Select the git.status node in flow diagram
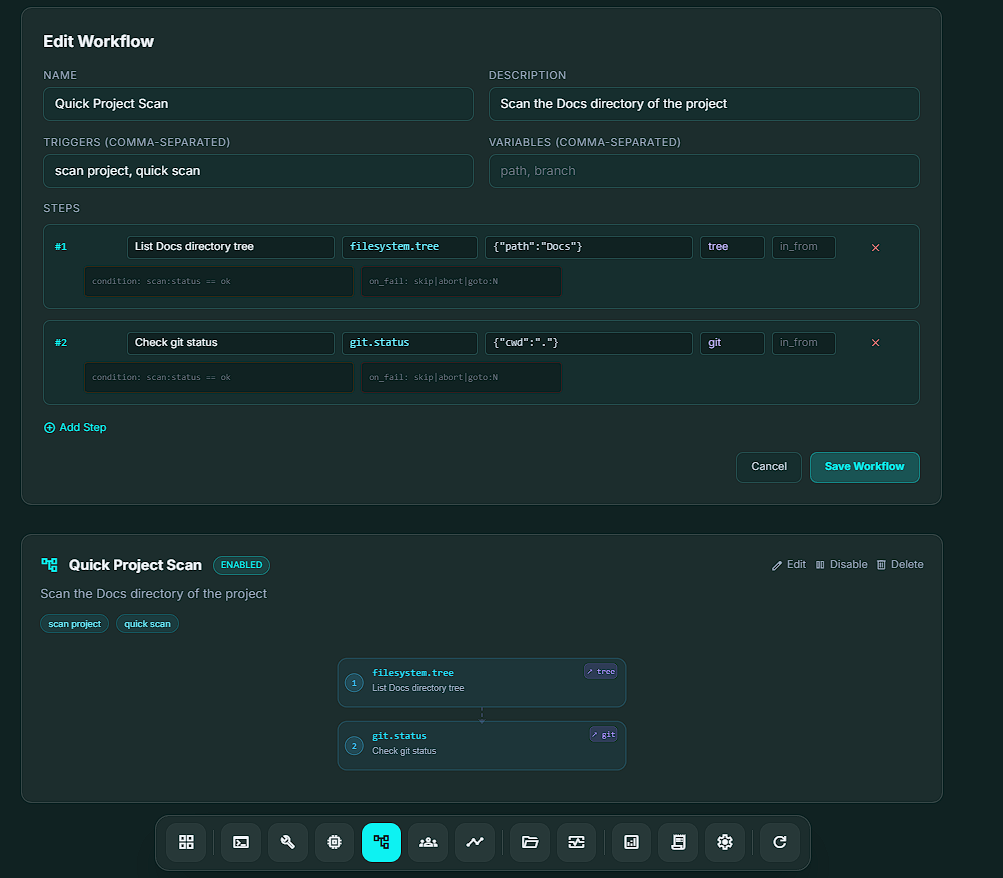The width and height of the screenshot is (1003, 878). tap(481, 745)
